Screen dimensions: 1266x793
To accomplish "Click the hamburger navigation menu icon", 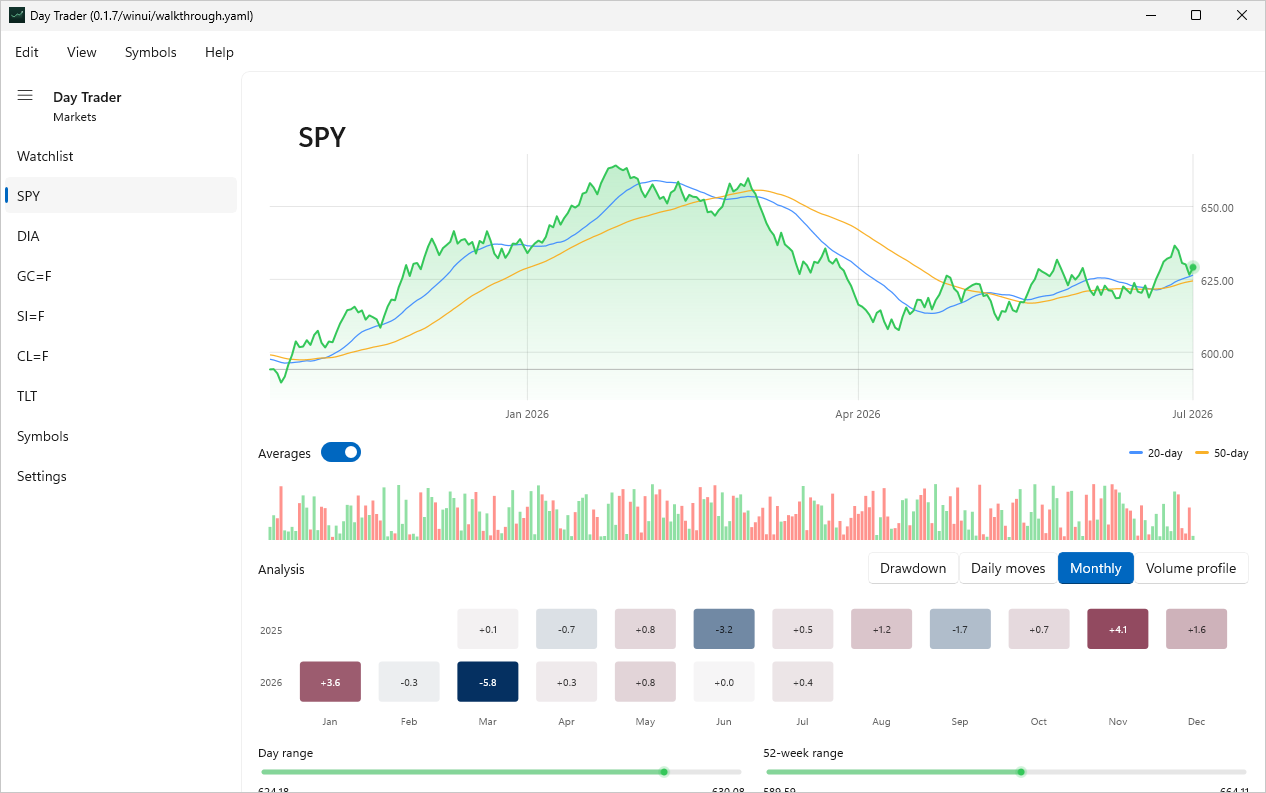I will pos(25,96).
